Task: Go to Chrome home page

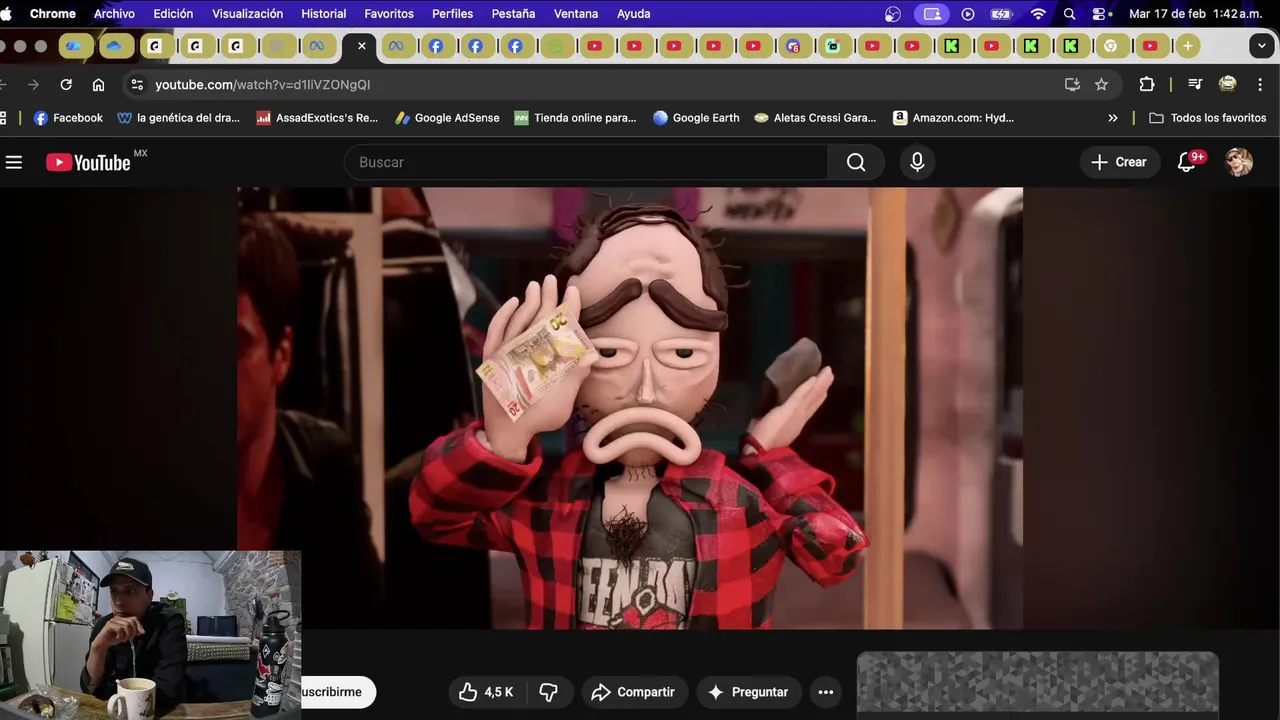Action: [x=98, y=85]
